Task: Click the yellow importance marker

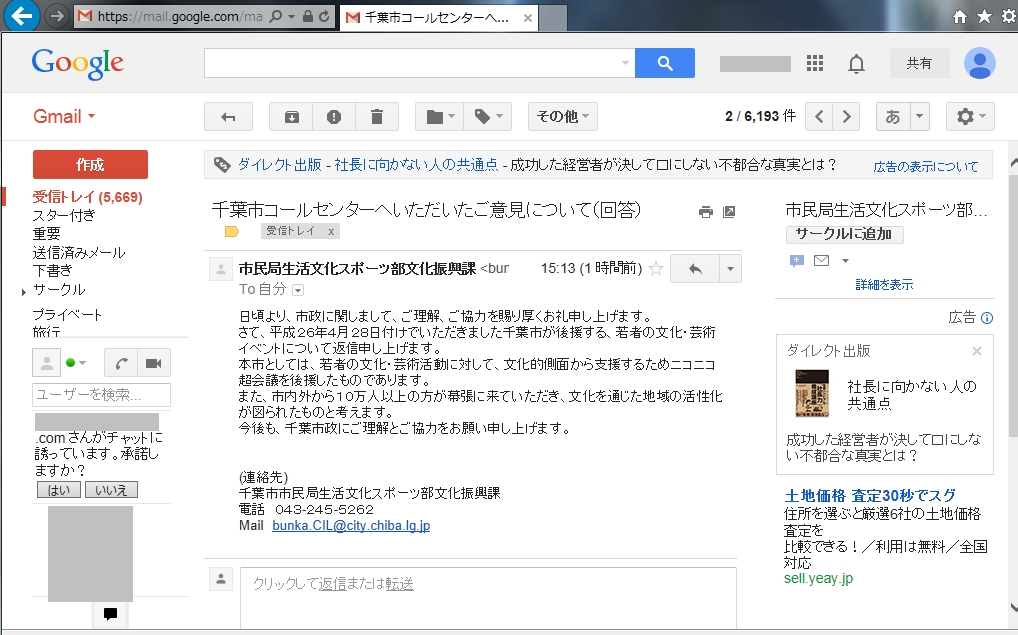Action: [231, 231]
